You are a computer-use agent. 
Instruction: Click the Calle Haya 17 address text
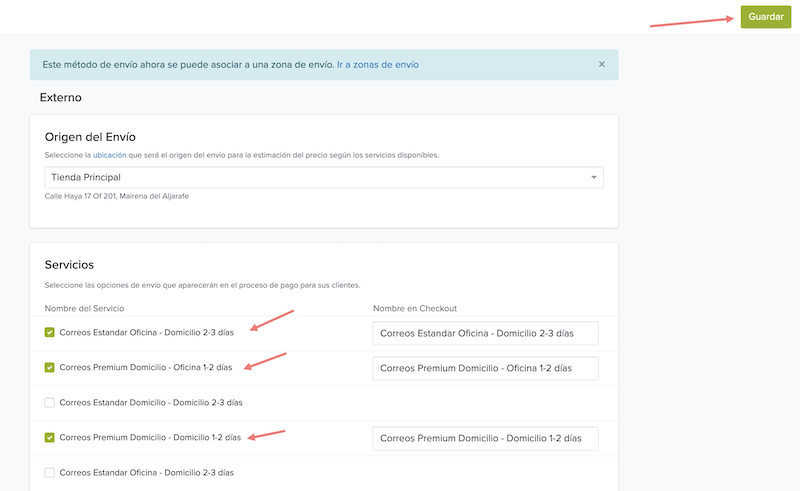116,196
